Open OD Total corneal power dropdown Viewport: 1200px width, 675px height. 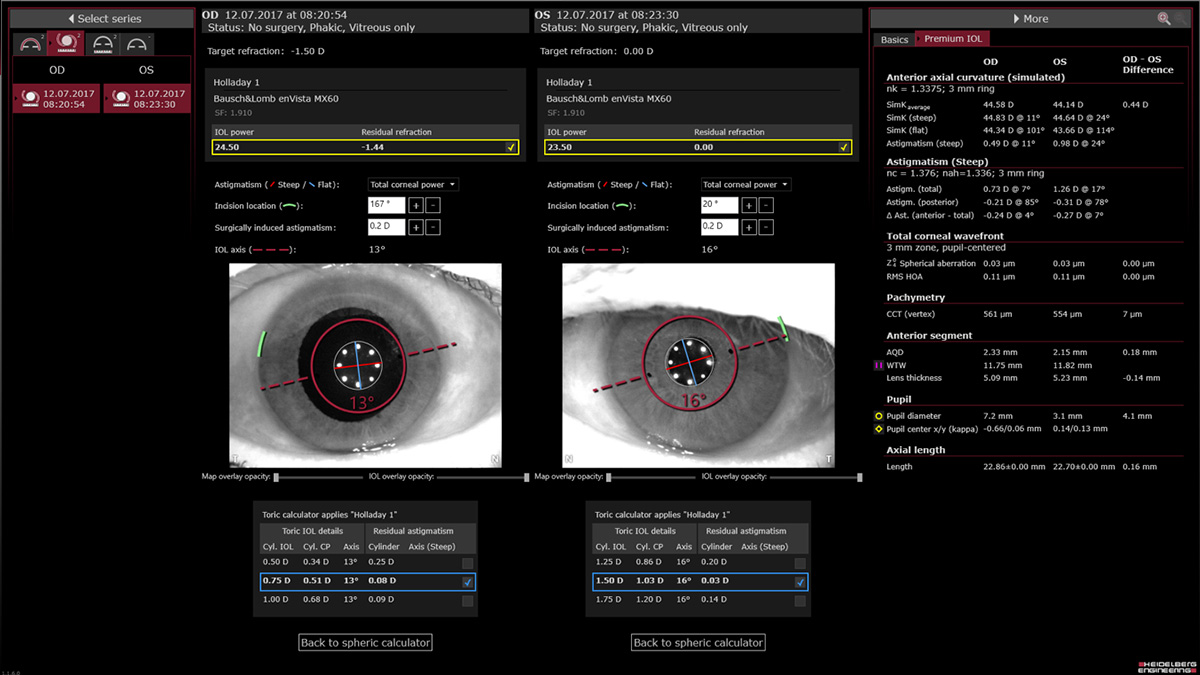click(413, 184)
